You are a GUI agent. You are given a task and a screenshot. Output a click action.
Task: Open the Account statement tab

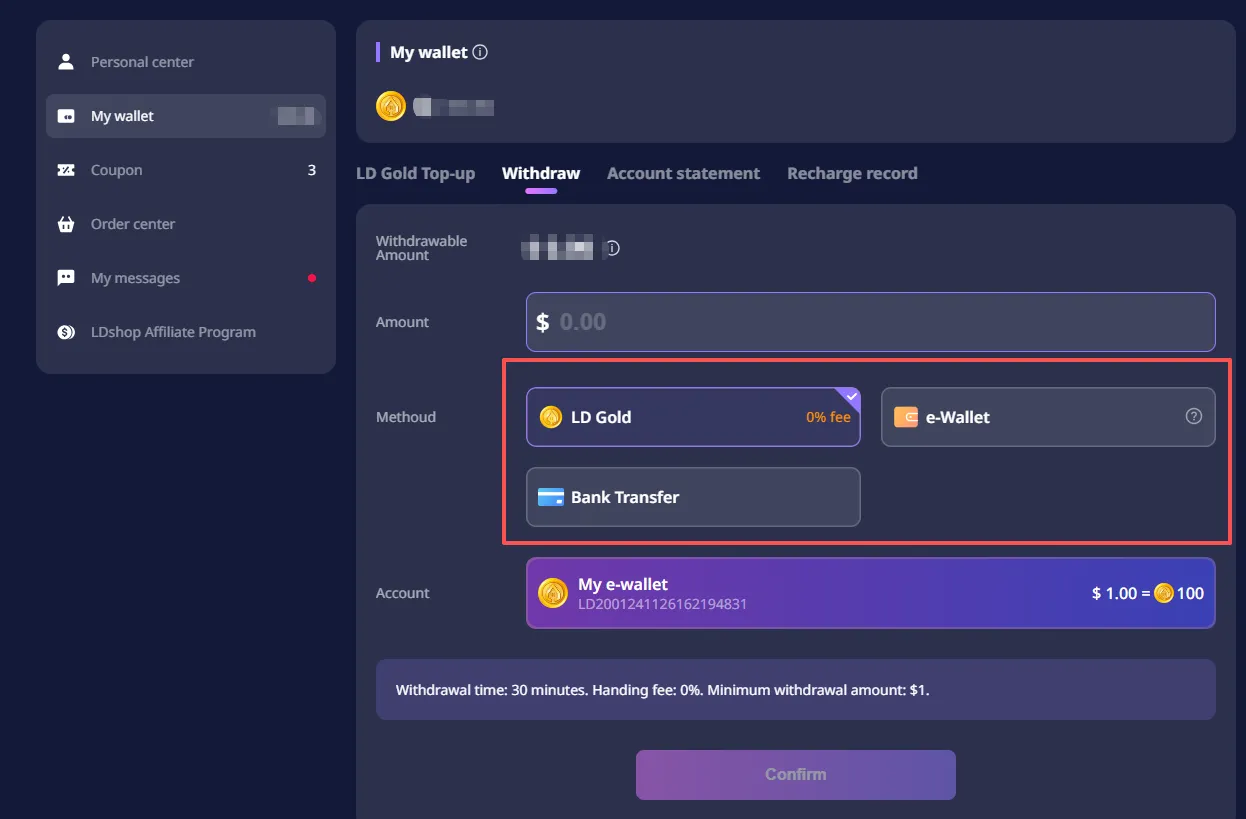pos(683,173)
